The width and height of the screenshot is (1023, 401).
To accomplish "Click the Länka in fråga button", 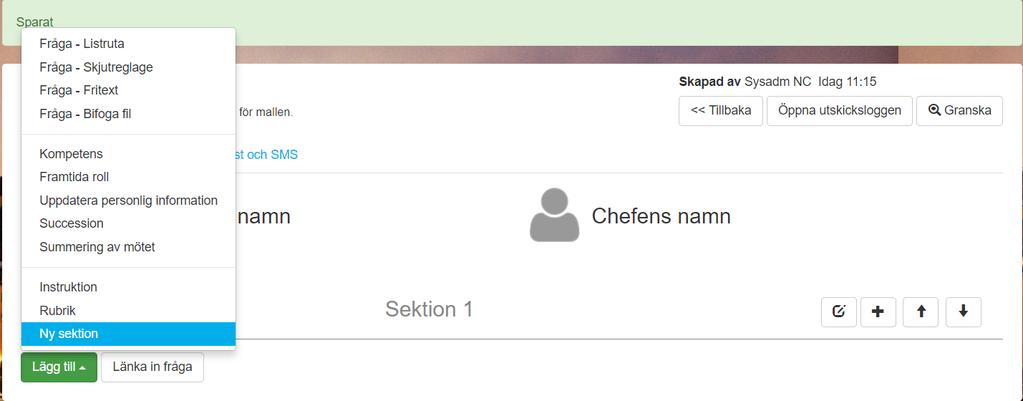I will (x=152, y=367).
